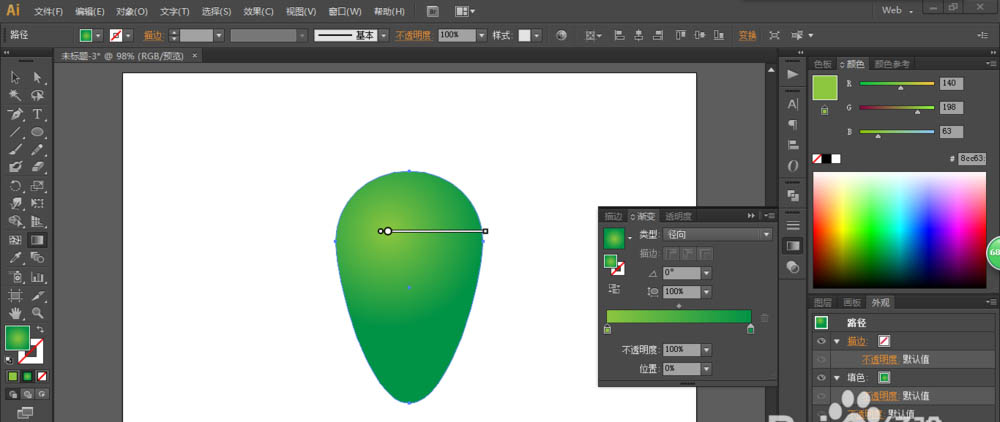Toggle visibility of 填色 fill row

pyautogui.click(x=821, y=378)
